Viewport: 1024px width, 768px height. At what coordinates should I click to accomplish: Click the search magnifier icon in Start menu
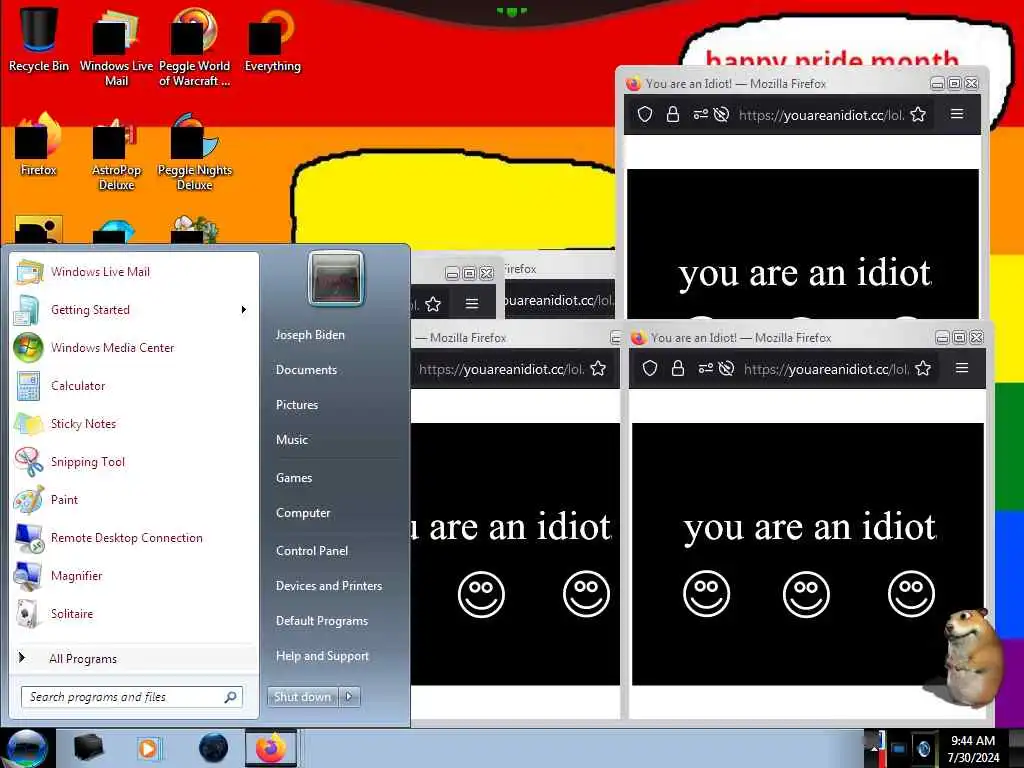[x=231, y=697]
